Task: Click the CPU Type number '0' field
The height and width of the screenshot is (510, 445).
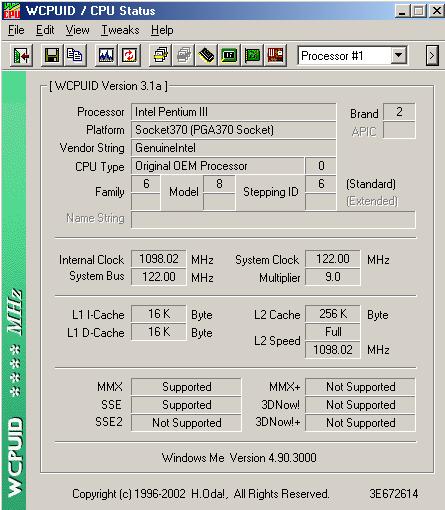Action: click(321, 166)
